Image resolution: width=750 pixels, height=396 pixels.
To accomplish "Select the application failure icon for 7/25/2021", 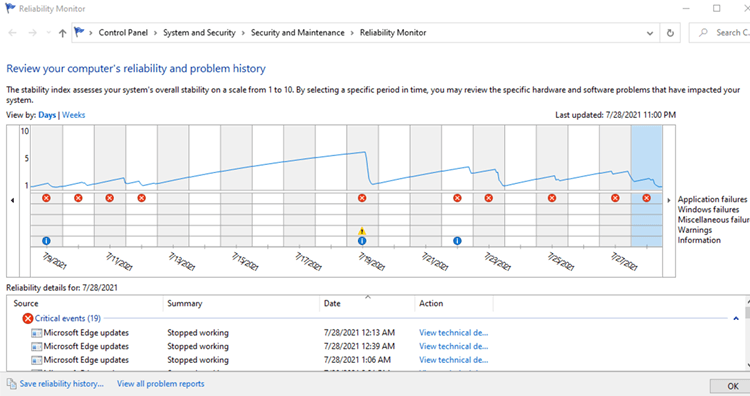I will (x=552, y=198).
